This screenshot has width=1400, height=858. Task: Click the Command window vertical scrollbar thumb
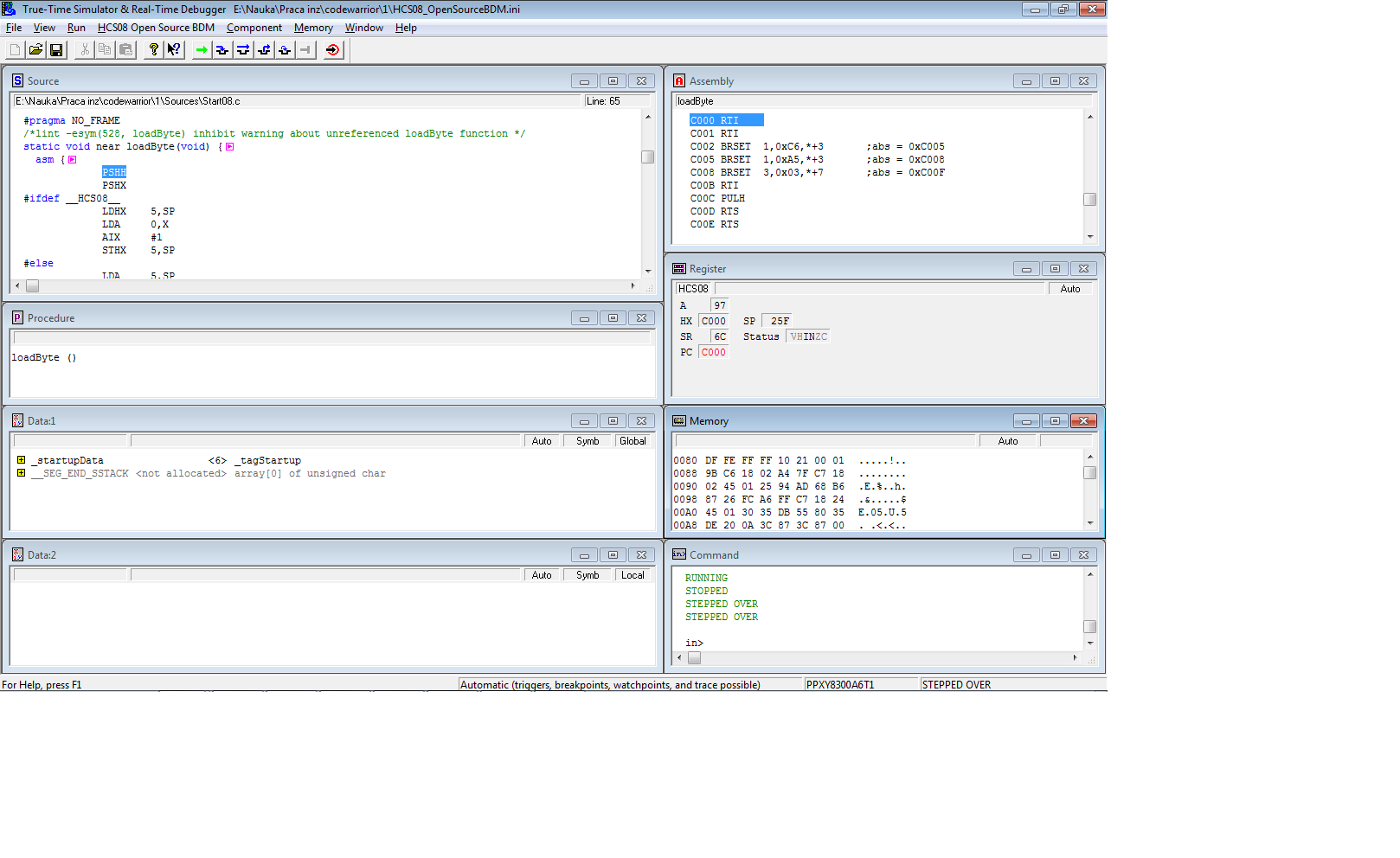click(x=1090, y=626)
